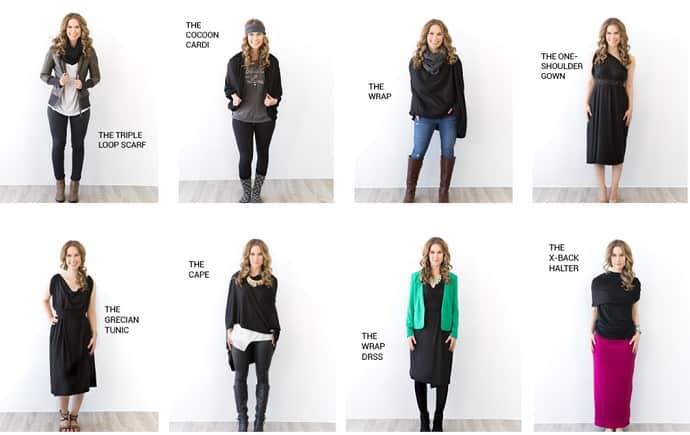Click 'THE CAPE' caption text
The width and height of the screenshot is (690, 435).
[x=199, y=269]
